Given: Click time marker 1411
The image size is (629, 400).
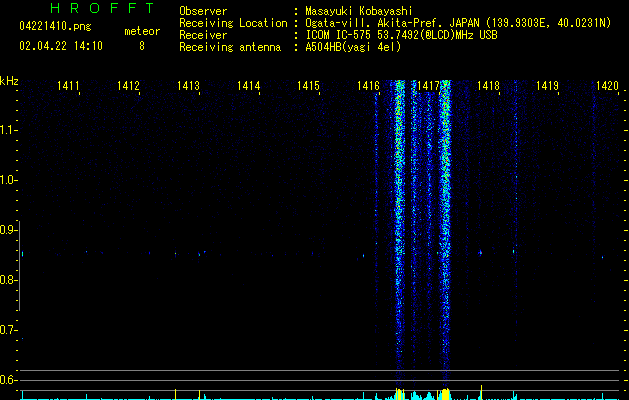Looking at the screenshot, I should (68, 85).
